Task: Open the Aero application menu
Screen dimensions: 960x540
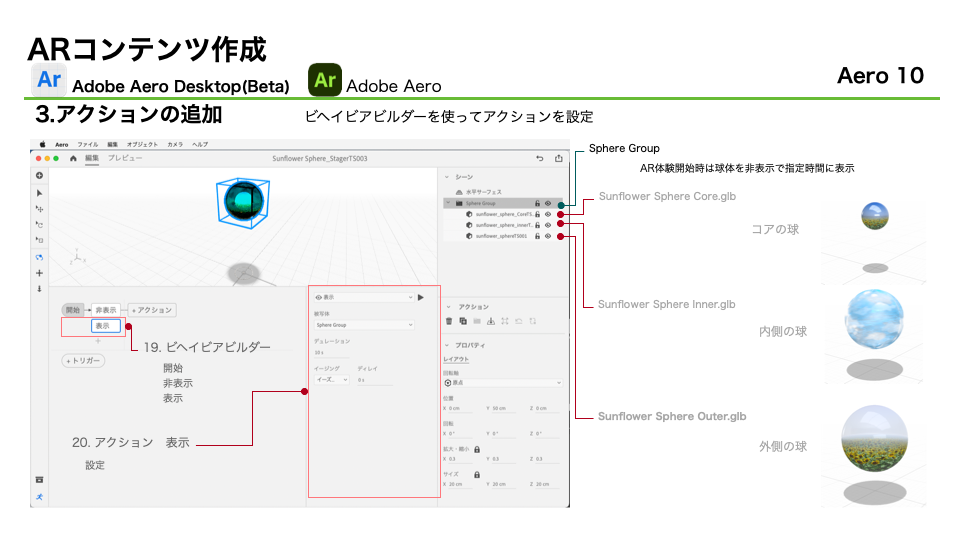Action: 62,144
